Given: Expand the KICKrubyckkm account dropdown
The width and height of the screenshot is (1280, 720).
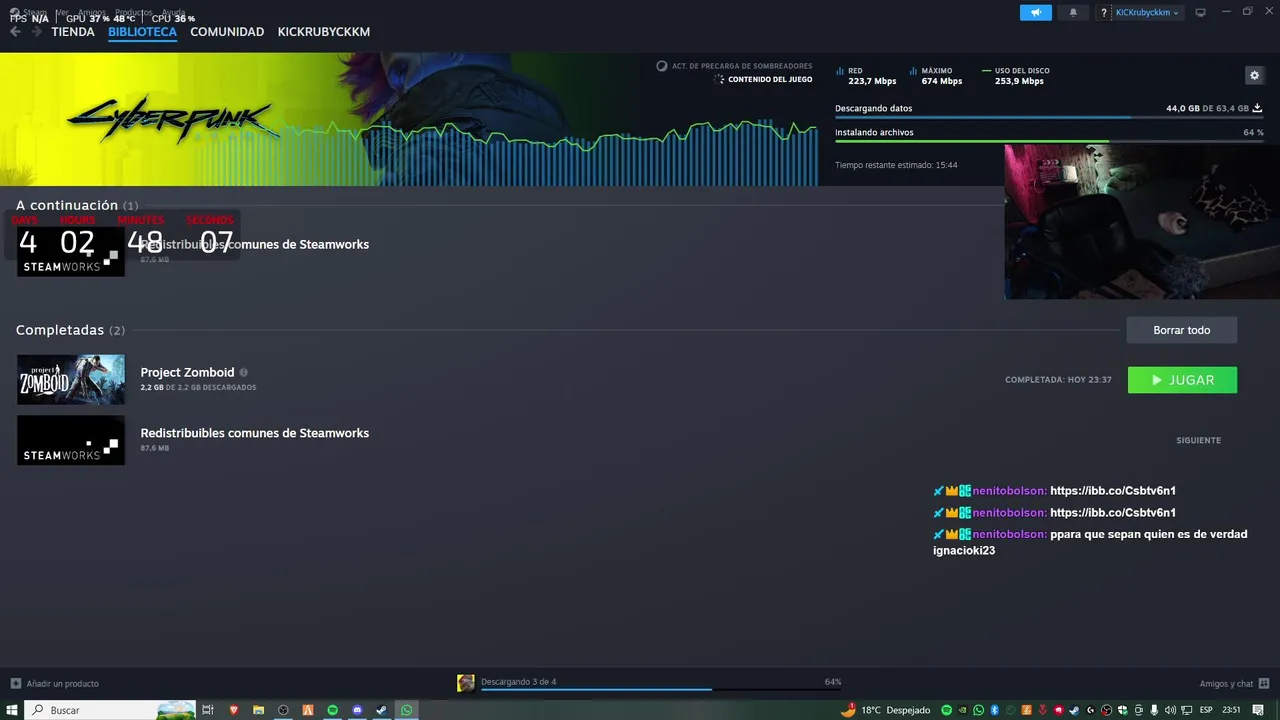Looking at the screenshot, I should (x=1147, y=13).
